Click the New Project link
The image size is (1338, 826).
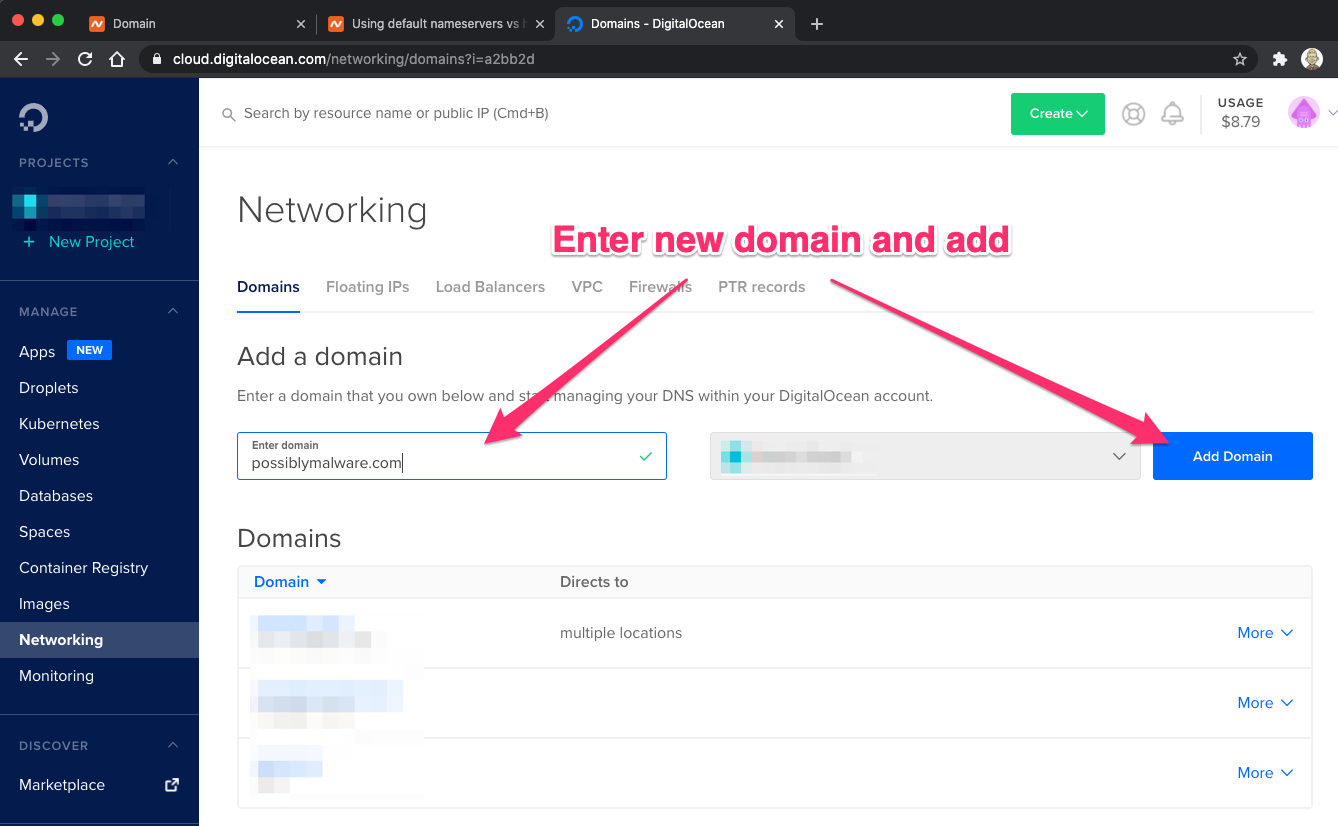(91, 242)
